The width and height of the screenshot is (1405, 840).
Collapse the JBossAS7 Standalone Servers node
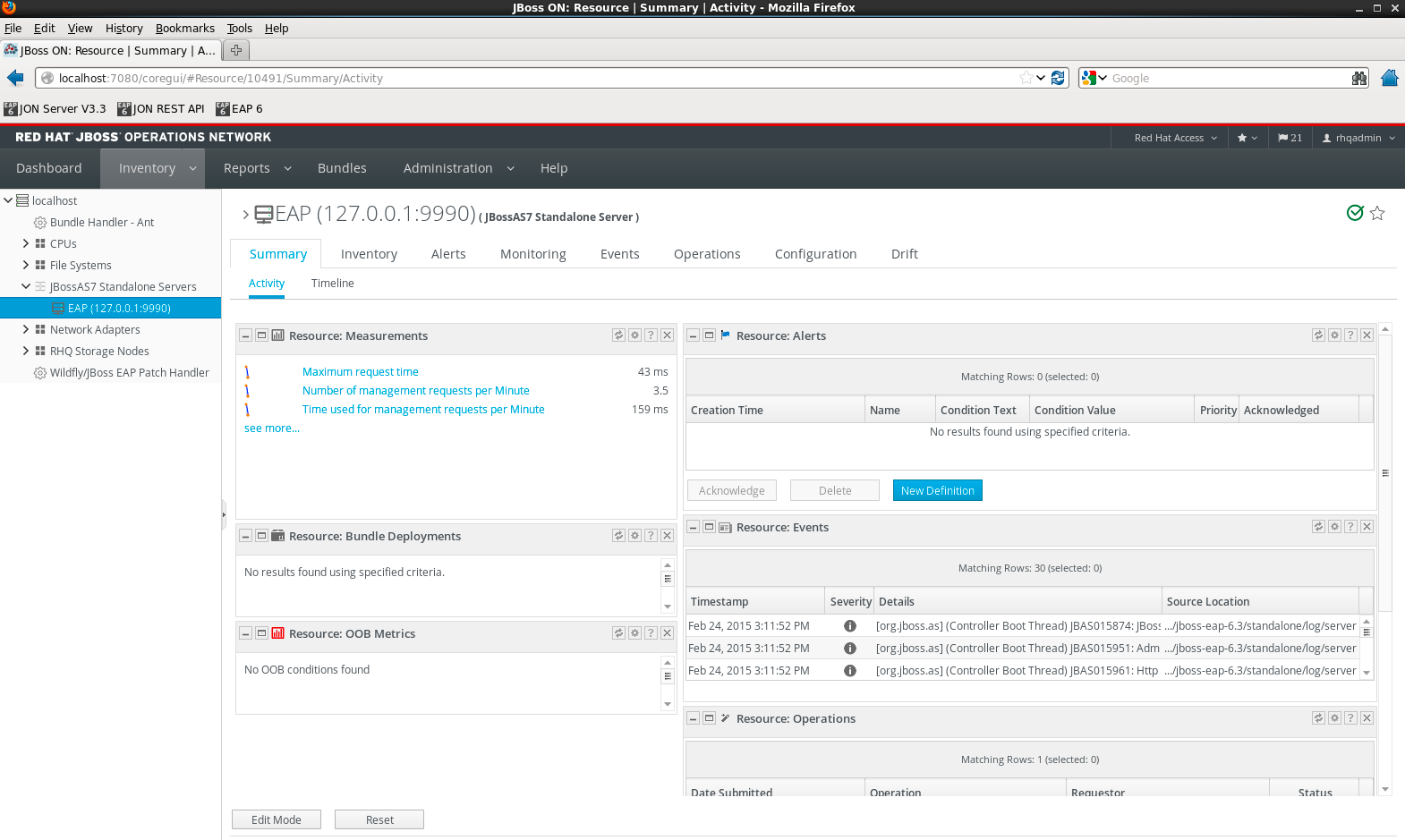tap(26, 286)
